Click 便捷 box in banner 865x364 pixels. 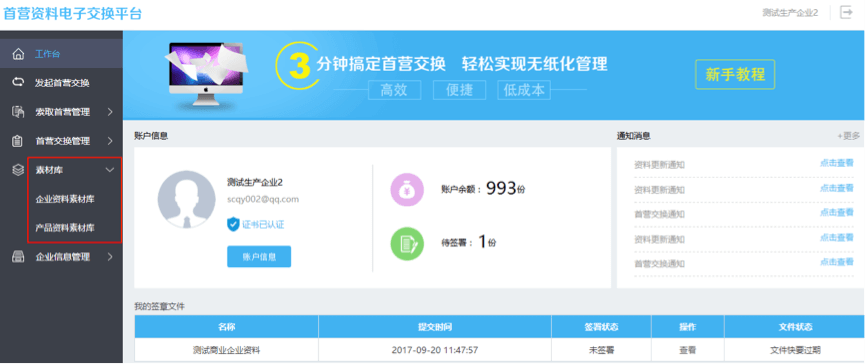coord(459,90)
